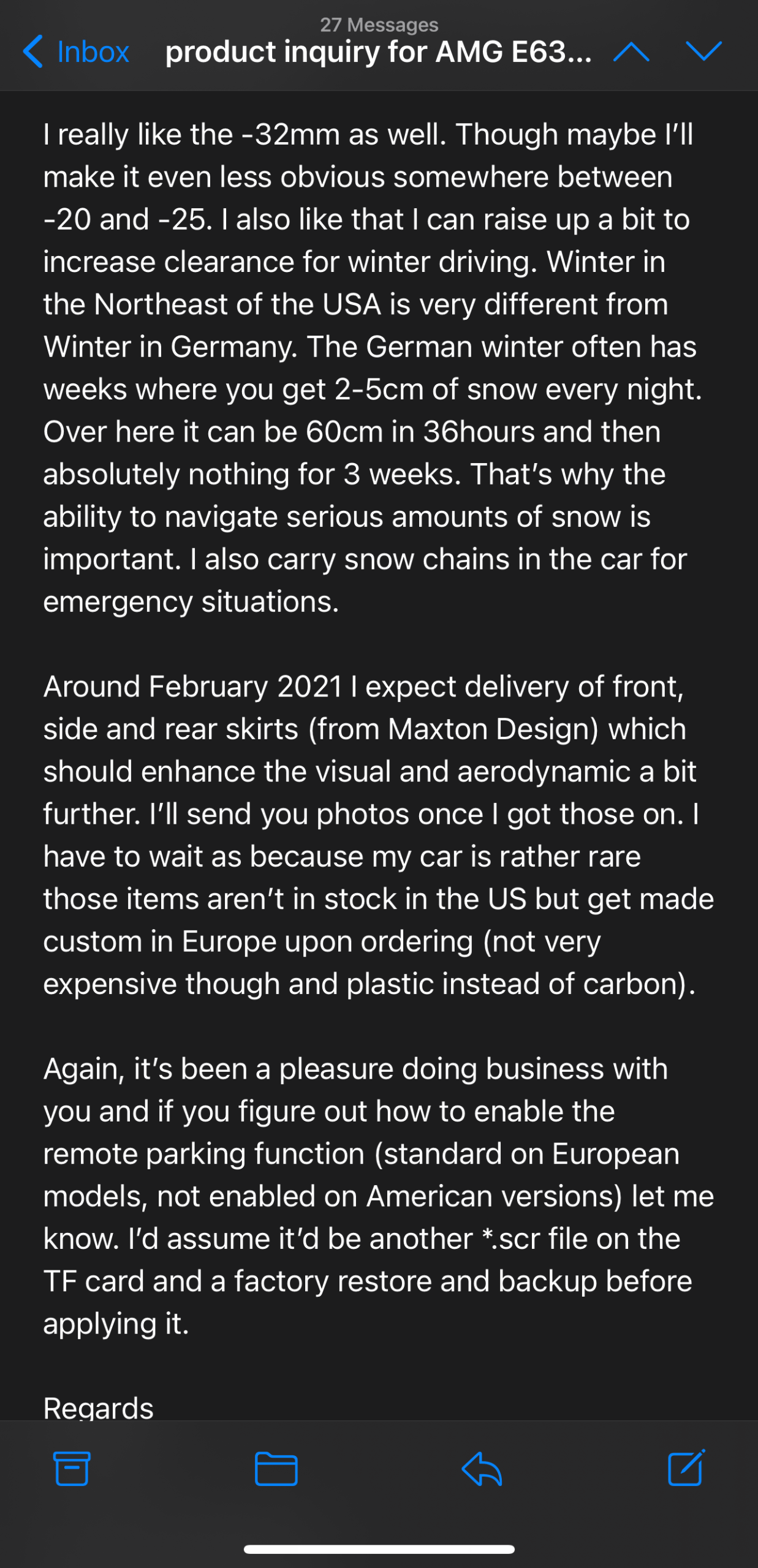
Task: Return to Inbox via the Inbox label
Action: [x=93, y=52]
